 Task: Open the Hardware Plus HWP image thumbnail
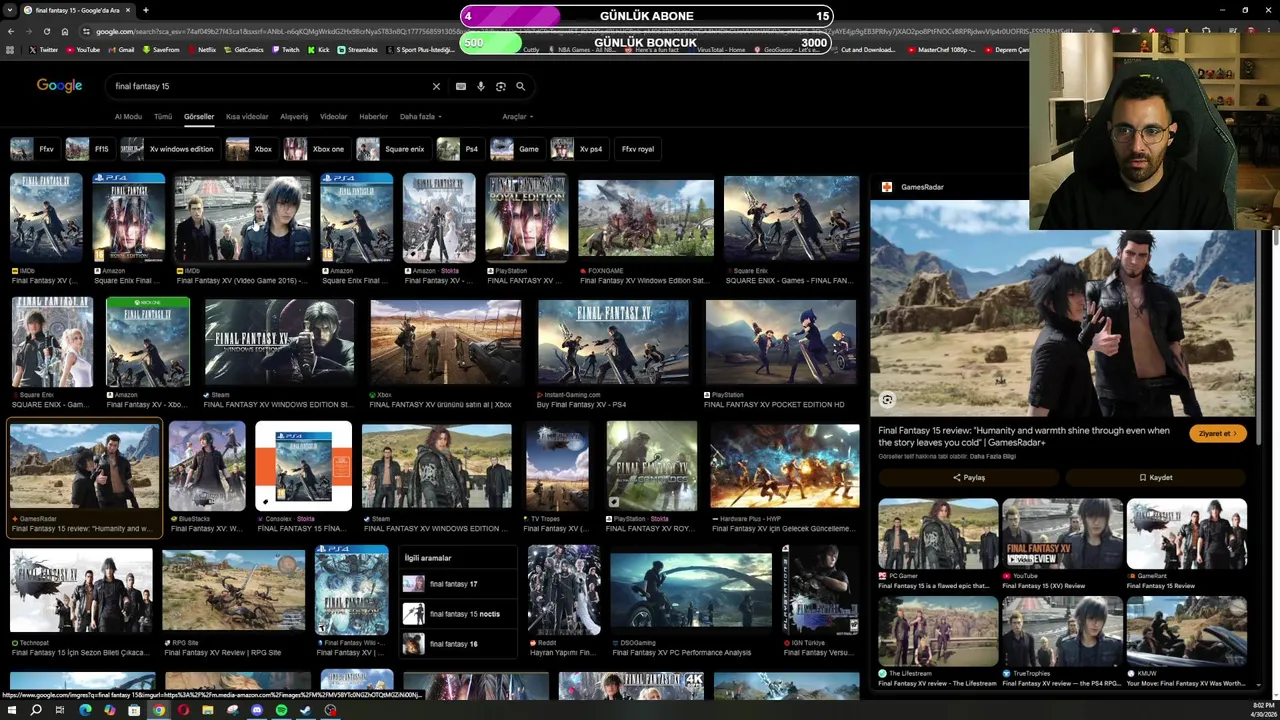coord(785,466)
